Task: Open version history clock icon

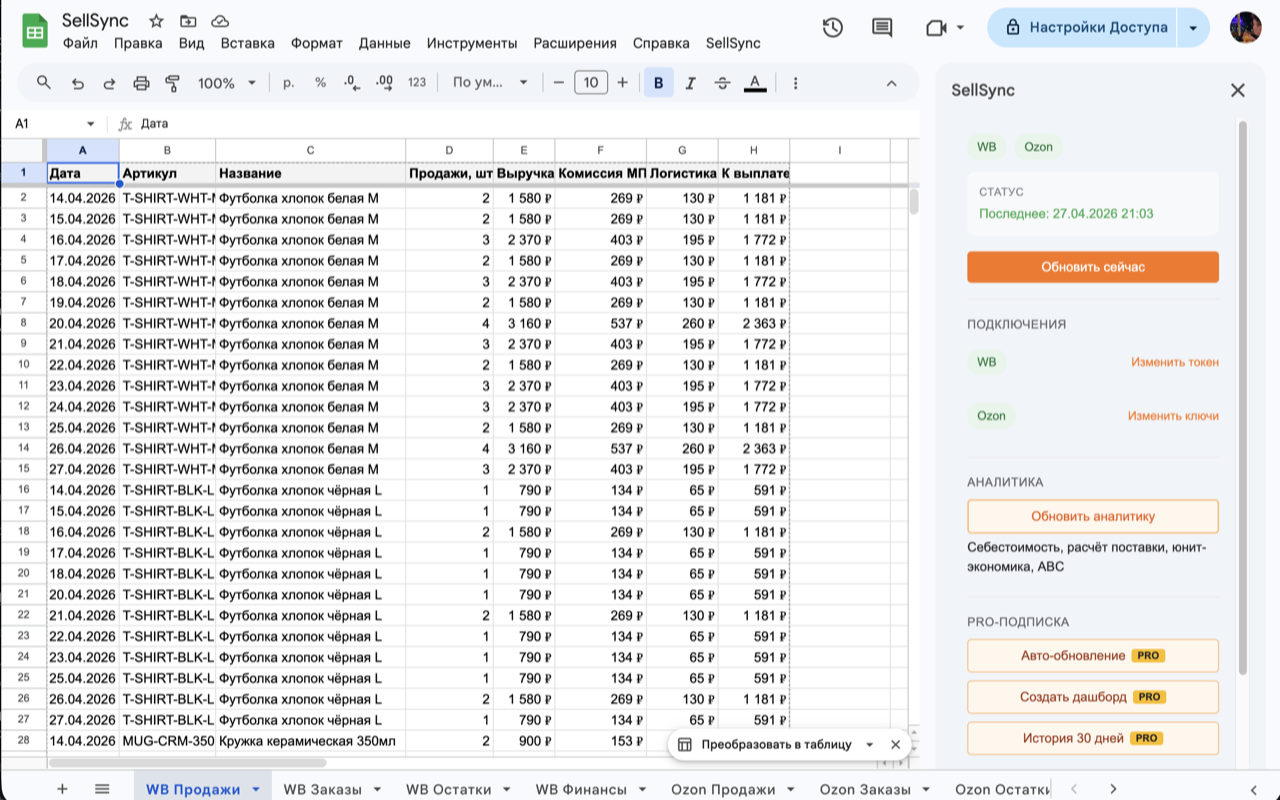Action: [x=832, y=28]
